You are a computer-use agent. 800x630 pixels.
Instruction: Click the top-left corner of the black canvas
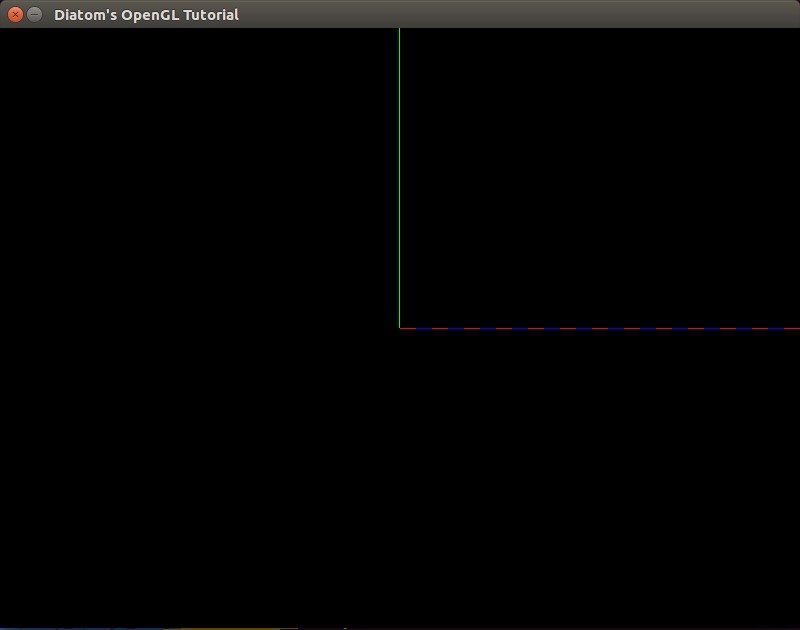point(3,32)
